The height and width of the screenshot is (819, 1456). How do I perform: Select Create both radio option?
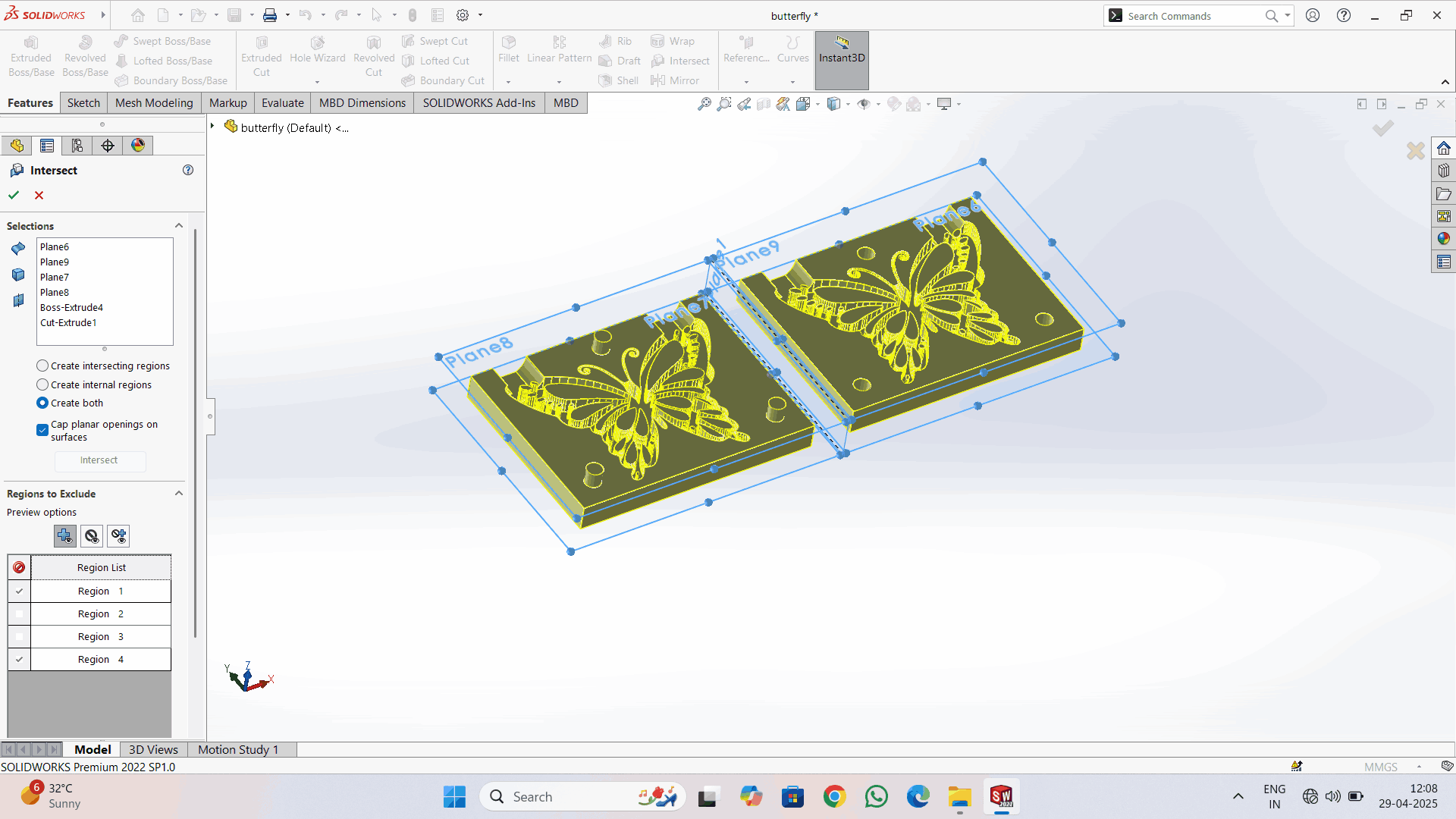point(42,403)
